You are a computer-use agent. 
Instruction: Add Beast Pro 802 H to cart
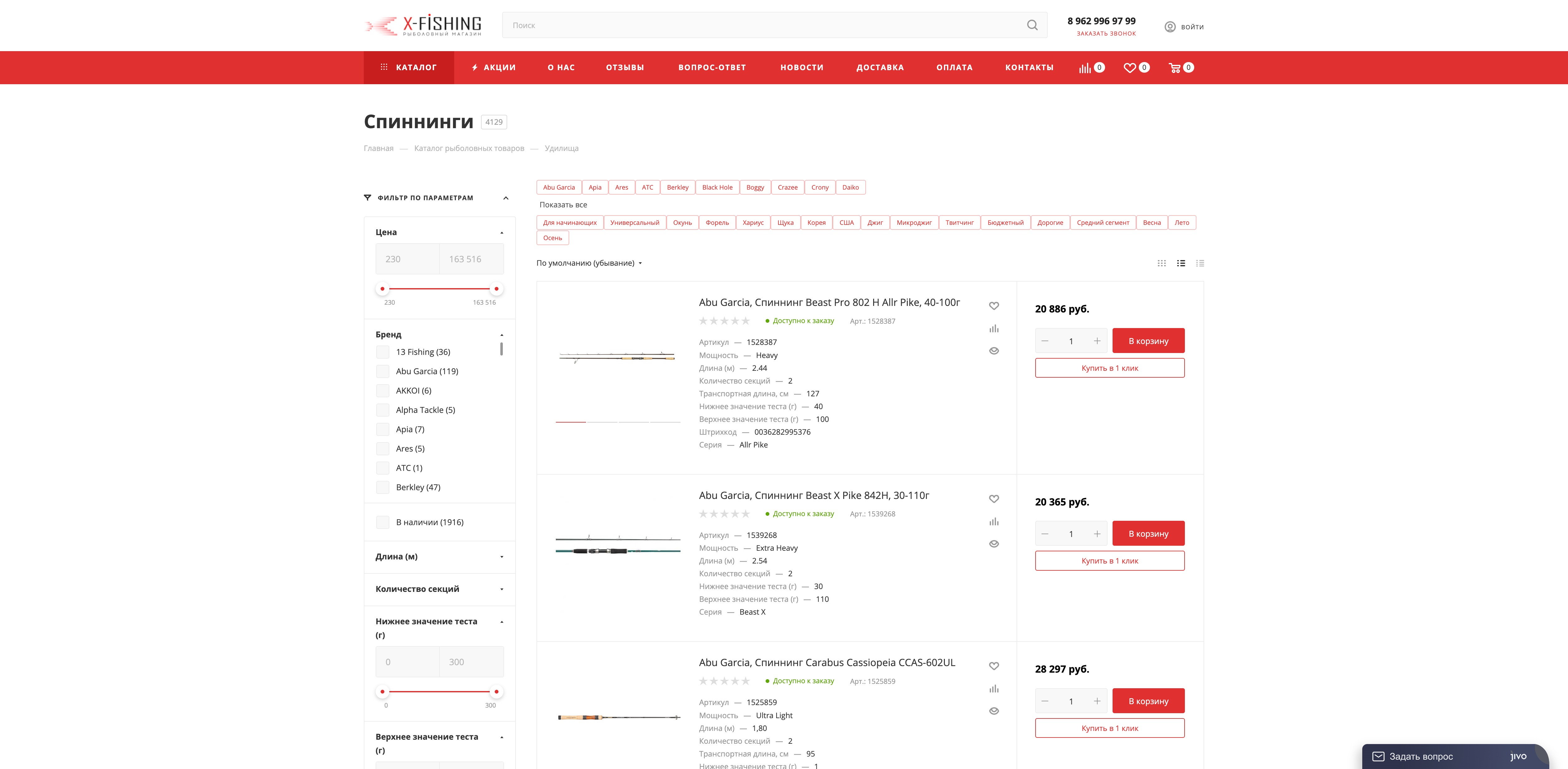pyautogui.click(x=1148, y=341)
